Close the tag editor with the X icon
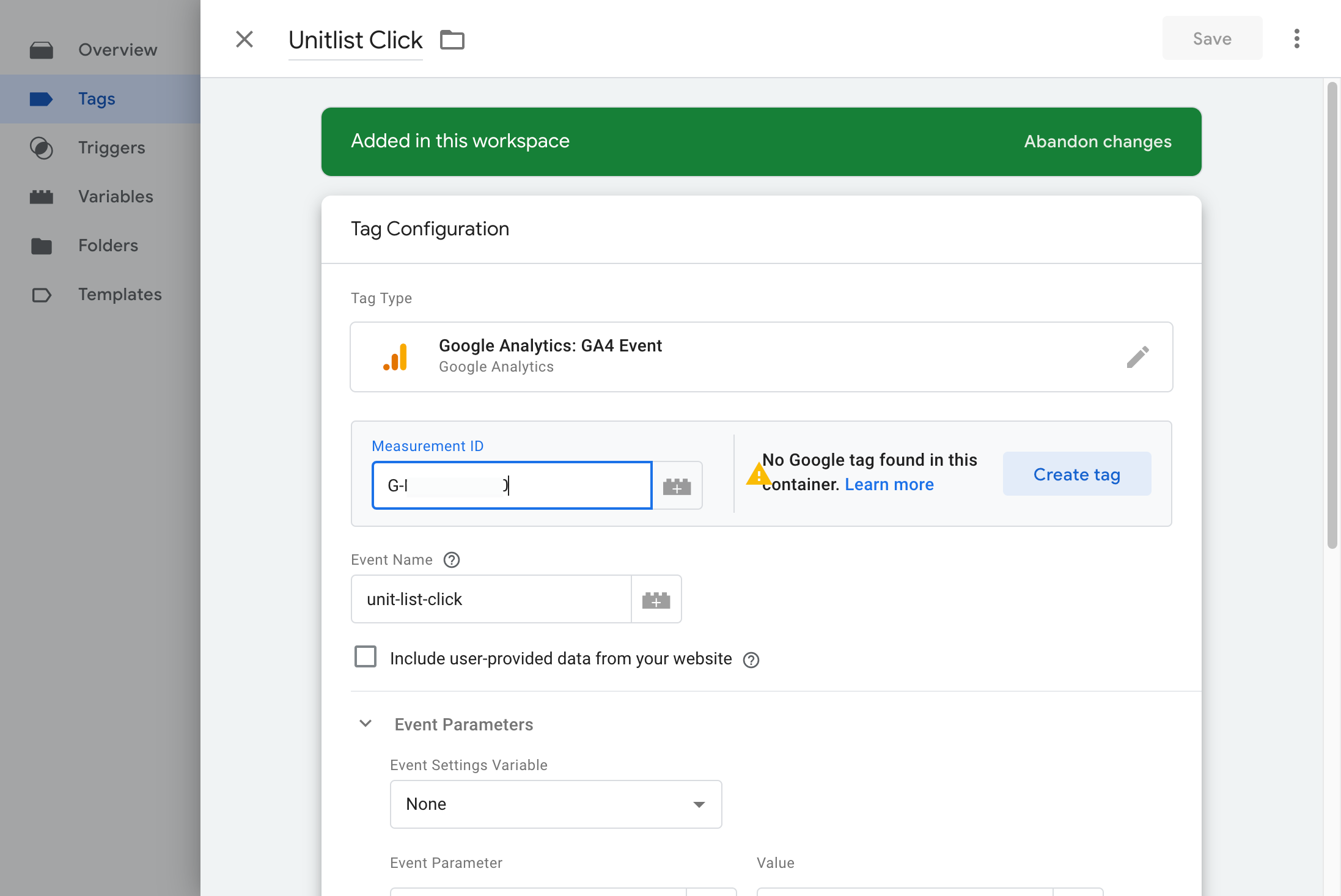 click(x=244, y=39)
